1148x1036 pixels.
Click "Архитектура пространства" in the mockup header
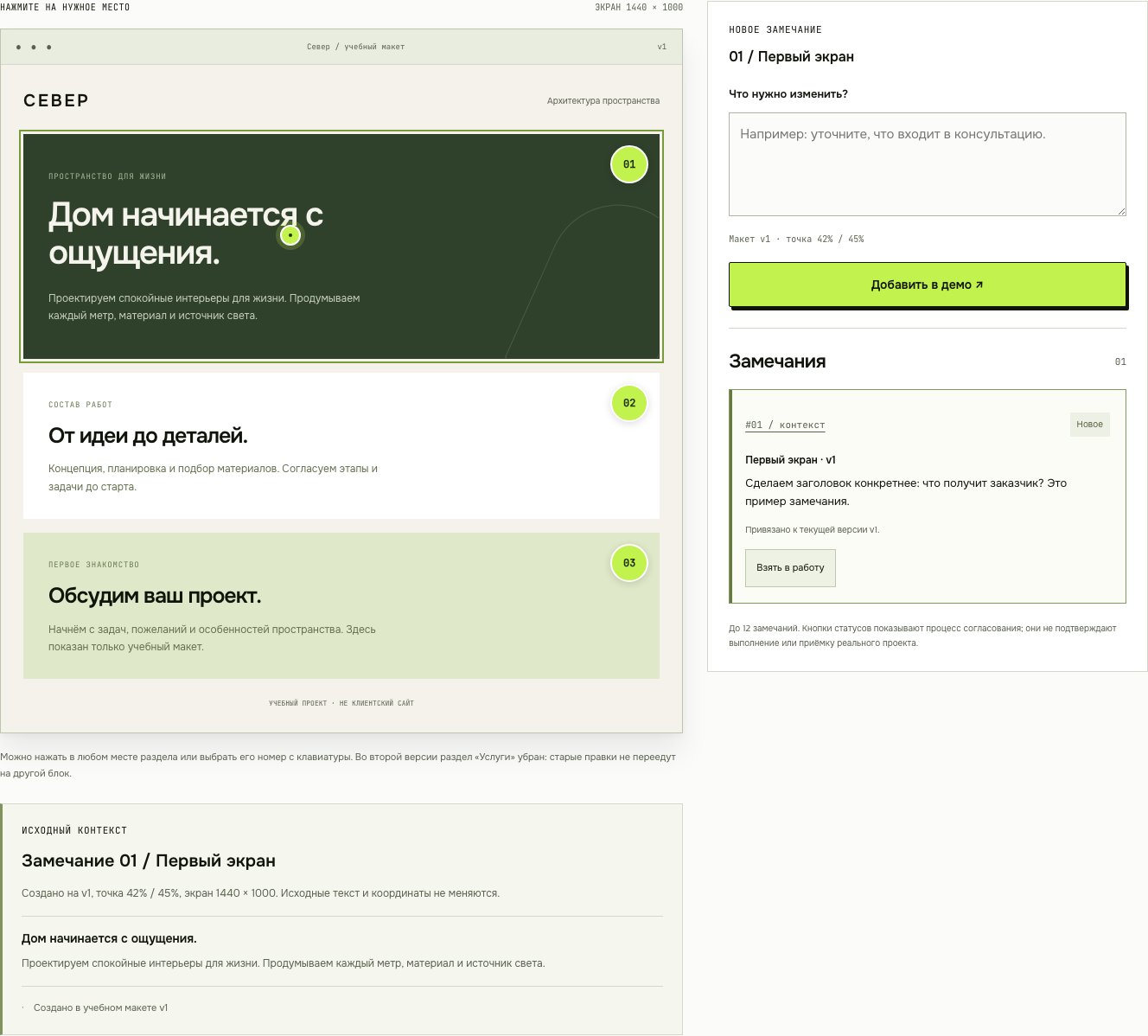[x=603, y=101]
